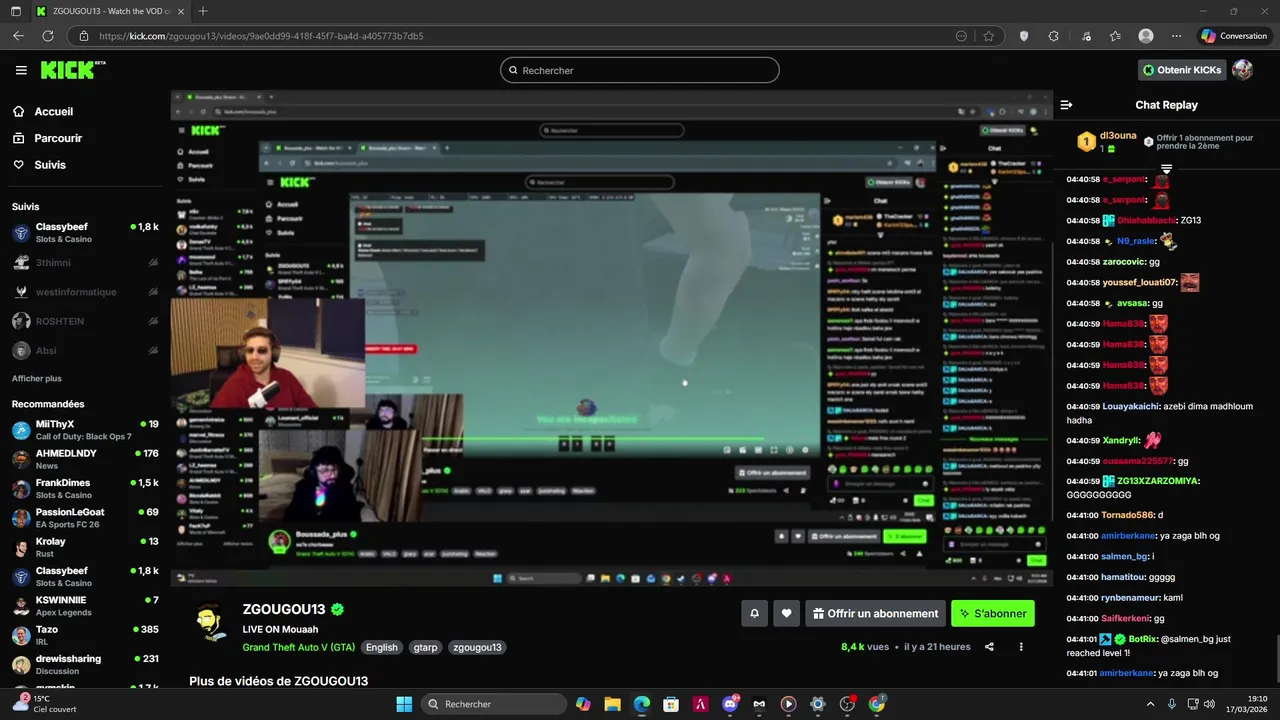This screenshot has height=720, width=1280.
Task: Open the hamburger sidebar menu
Action: coord(21,70)
